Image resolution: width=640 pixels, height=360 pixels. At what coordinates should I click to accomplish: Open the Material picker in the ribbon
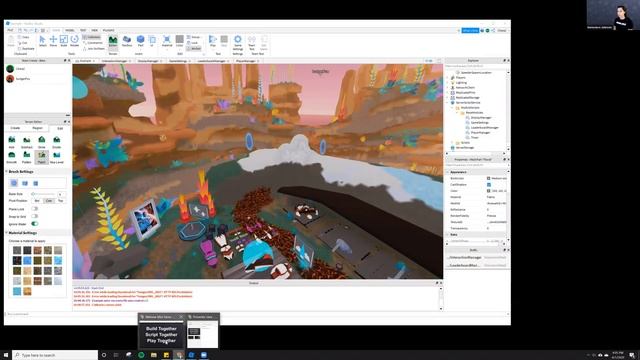point(167,41)
